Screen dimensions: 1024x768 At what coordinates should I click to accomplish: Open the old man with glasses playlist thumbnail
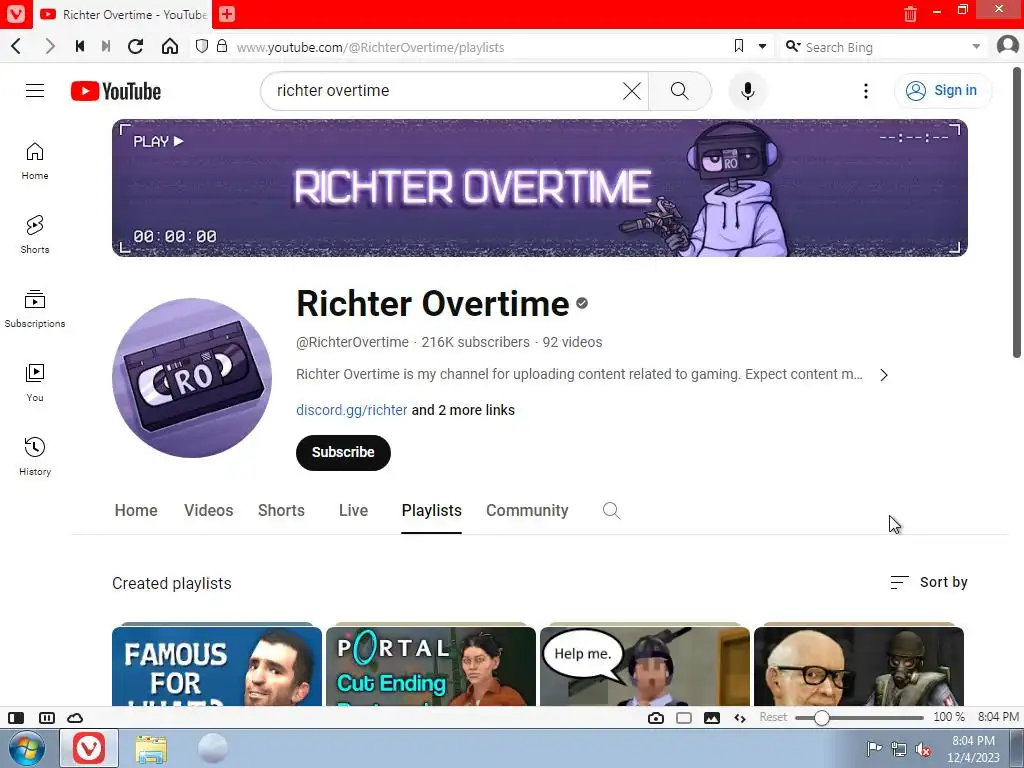coord(859,666)
